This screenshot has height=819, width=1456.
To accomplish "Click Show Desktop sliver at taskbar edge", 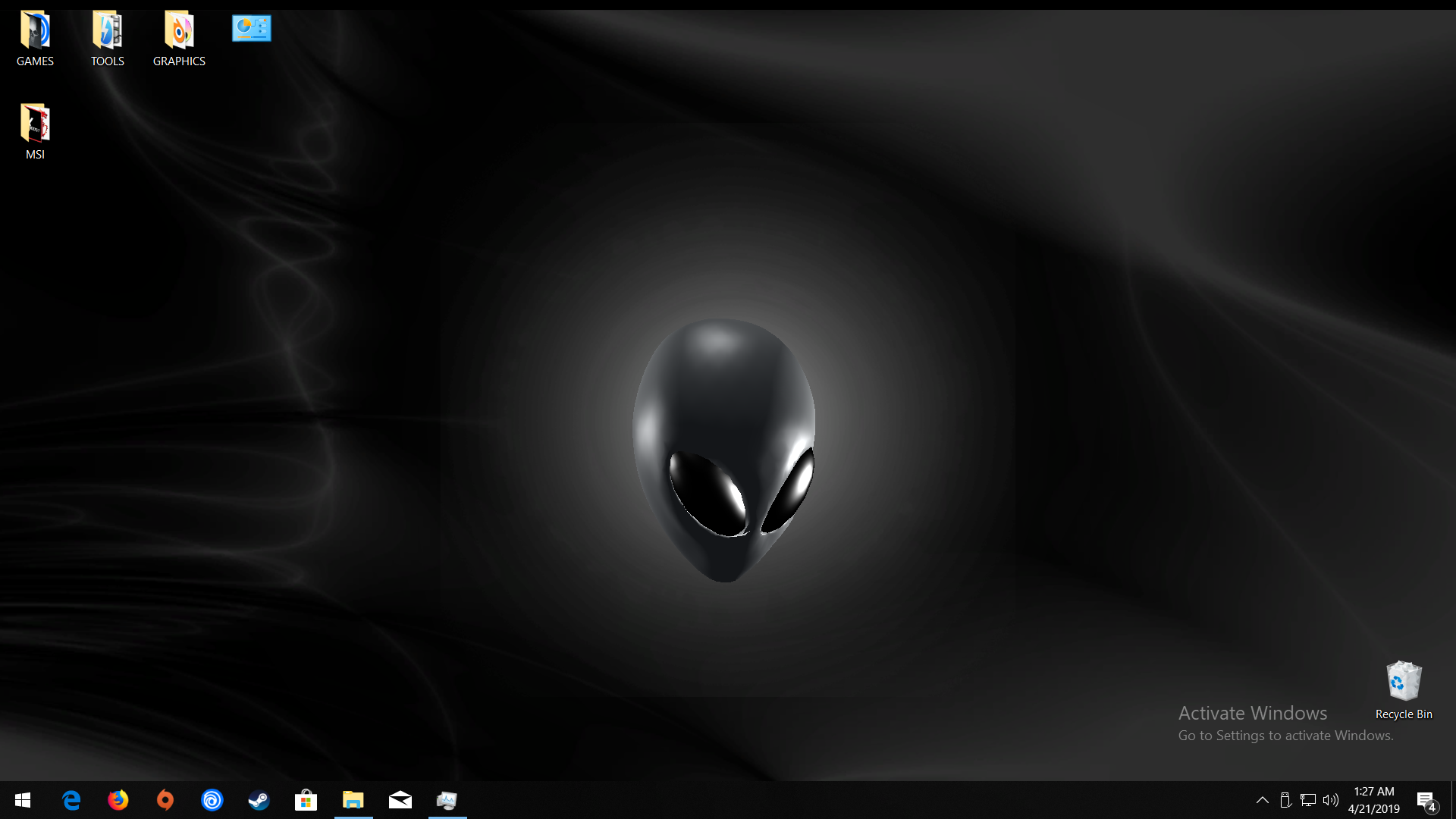I will (1453, 800).
